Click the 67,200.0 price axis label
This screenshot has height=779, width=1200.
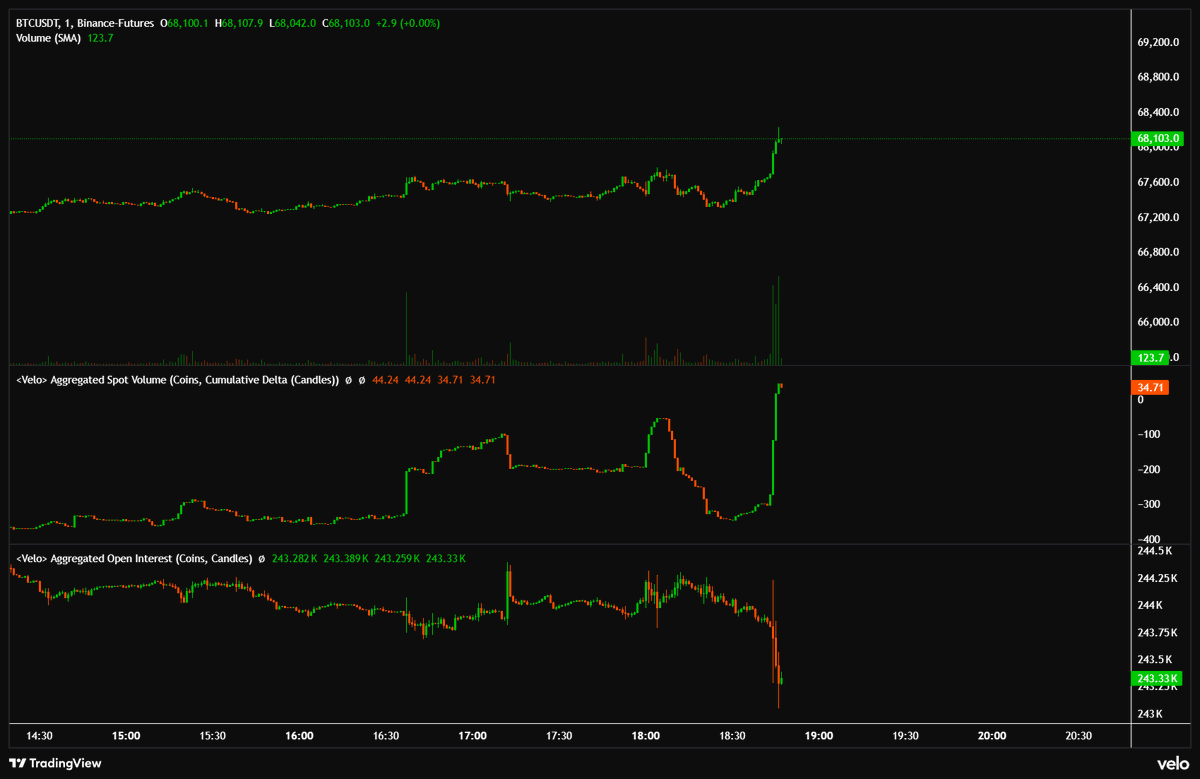(x=1158, y=217)
